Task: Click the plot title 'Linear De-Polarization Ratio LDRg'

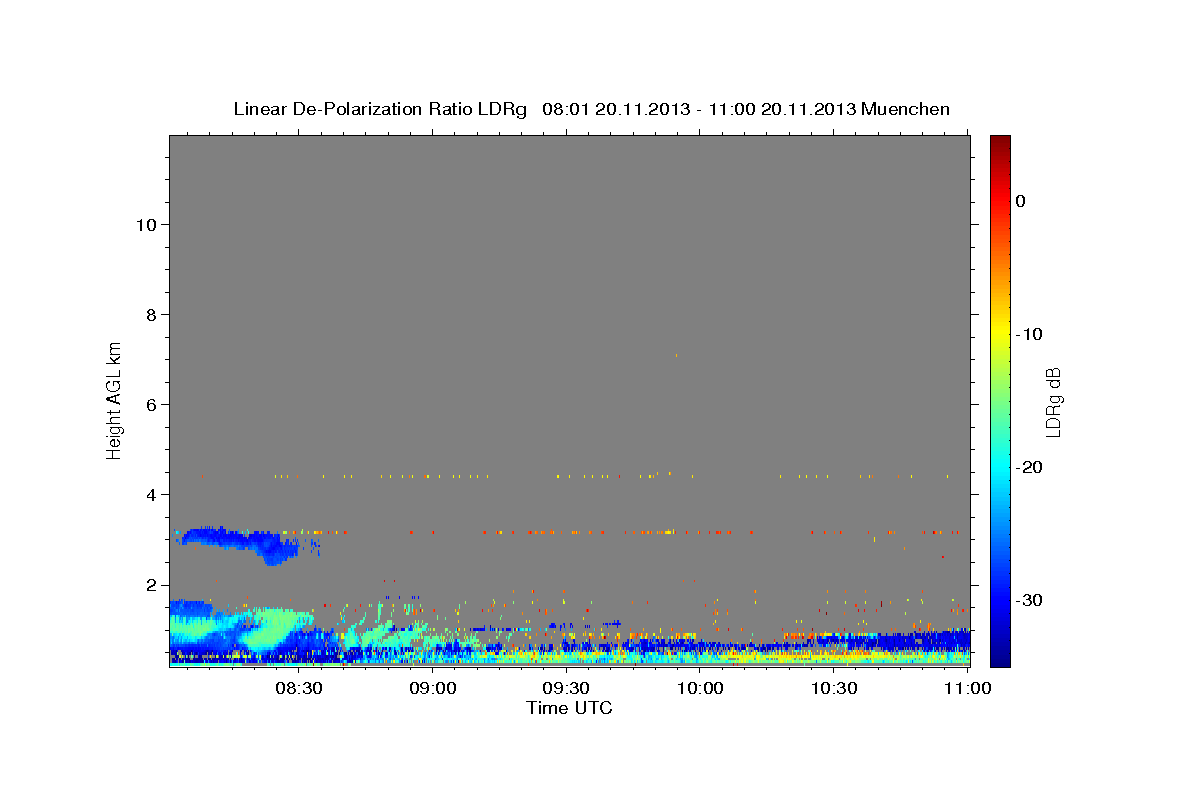Action: (x=380, y=109)
